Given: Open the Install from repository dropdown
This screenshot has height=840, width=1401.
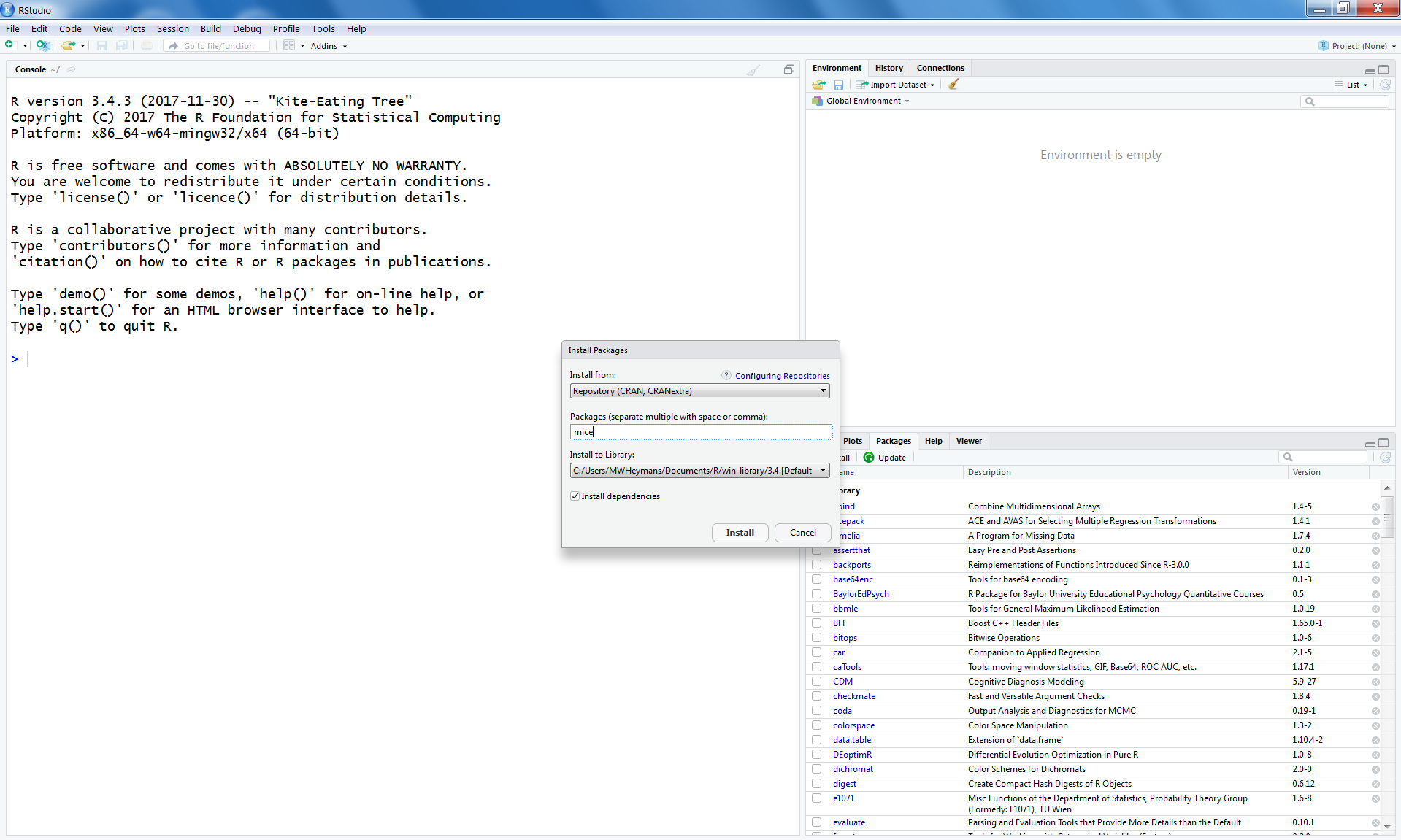Looking at the screenshot, I should tap(699, 391).
